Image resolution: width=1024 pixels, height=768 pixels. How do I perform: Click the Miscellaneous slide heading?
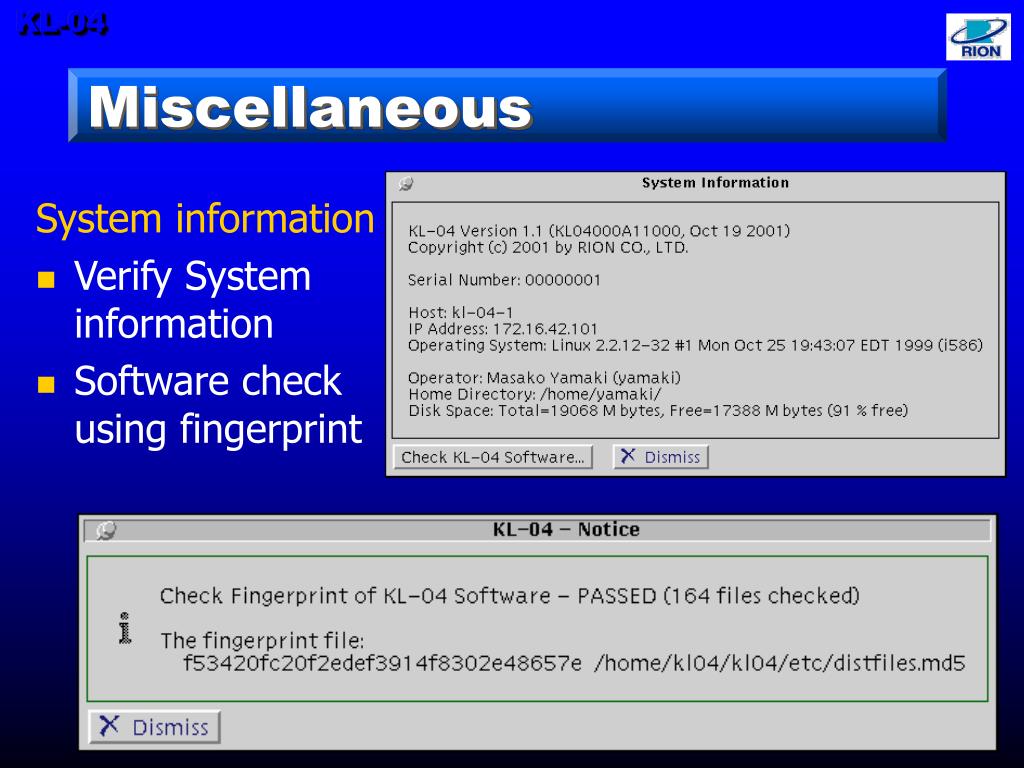point(310,106)
